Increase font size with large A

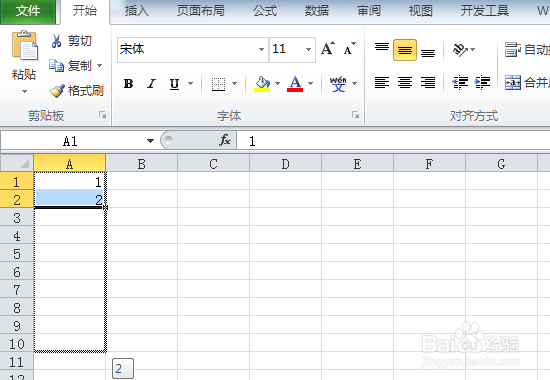(328, 49)
